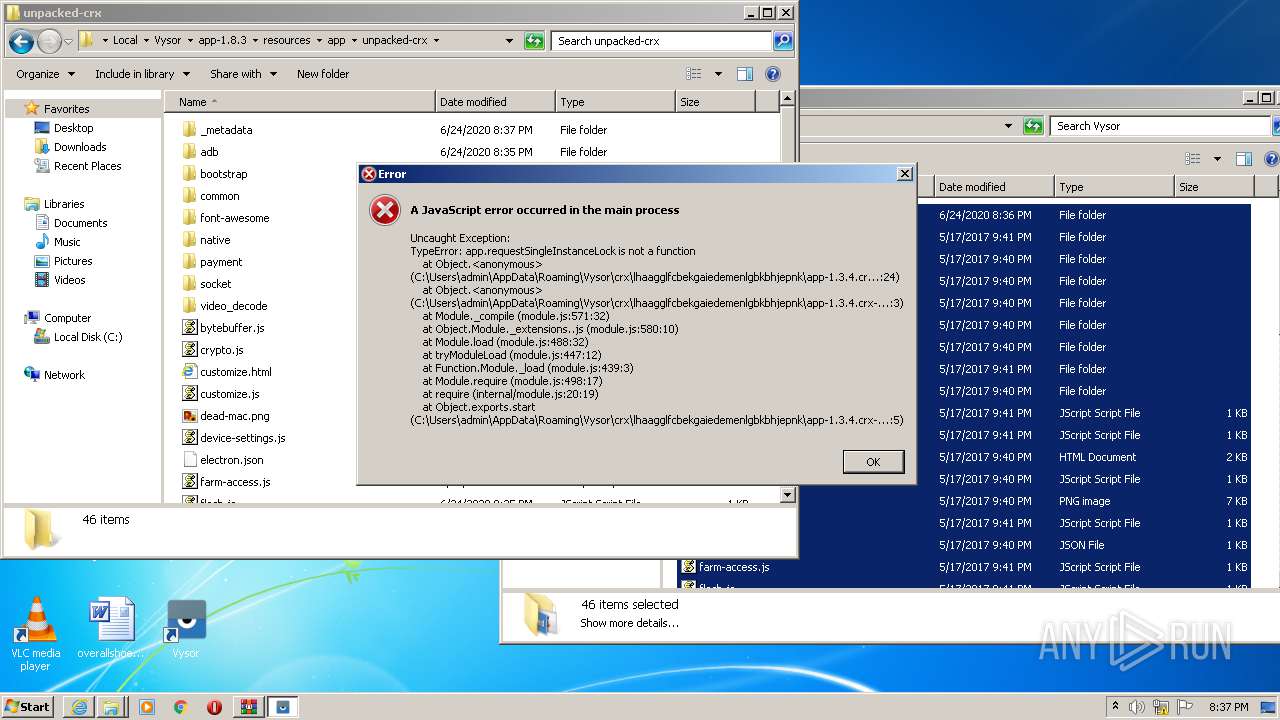Viewport: 1280px width, 720px height.
Task: Open the unpacked-crx address history dropdown
Action: pos(509,41)
